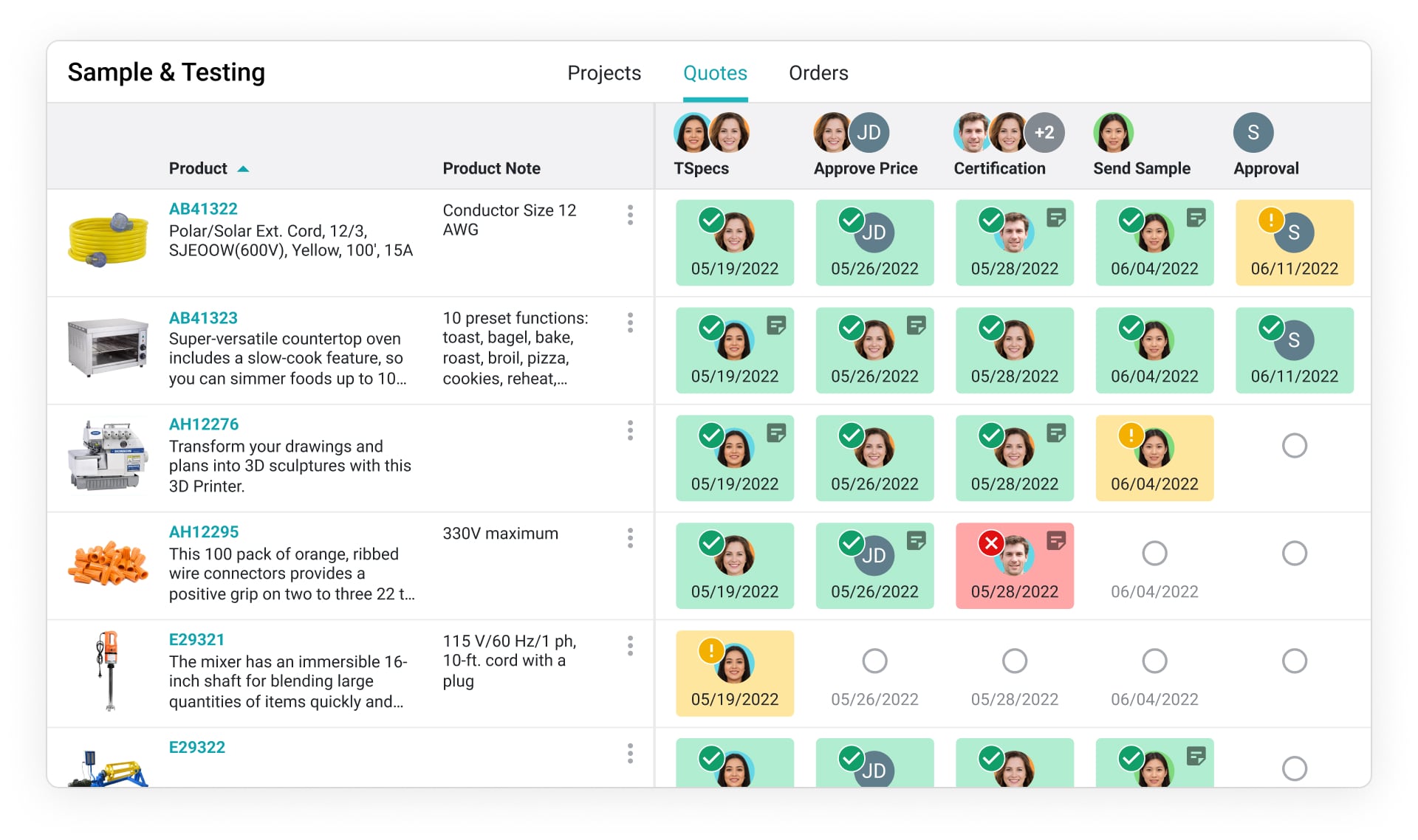
Task: Click warning icon on AB41322 Approval cell
Action: pyautogui.click(x=1270, y=220)
